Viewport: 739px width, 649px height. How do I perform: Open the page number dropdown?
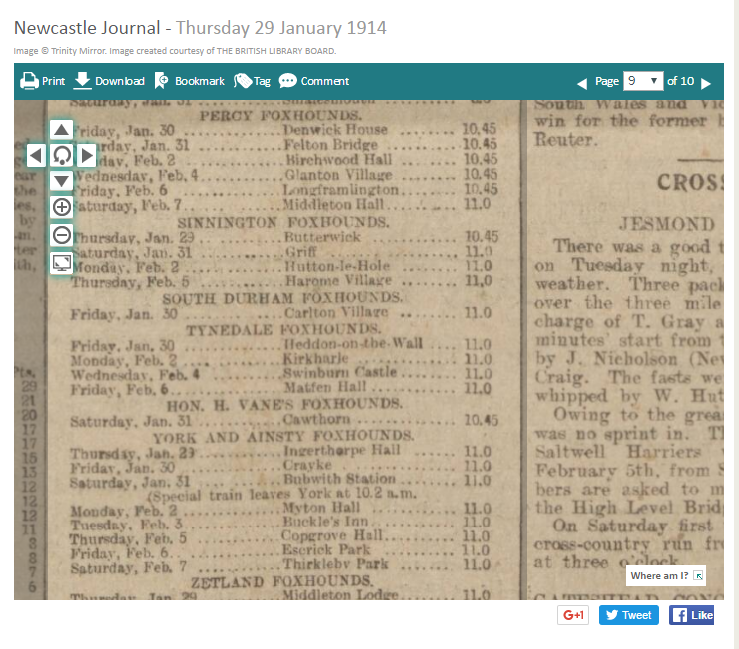point(642,81)
